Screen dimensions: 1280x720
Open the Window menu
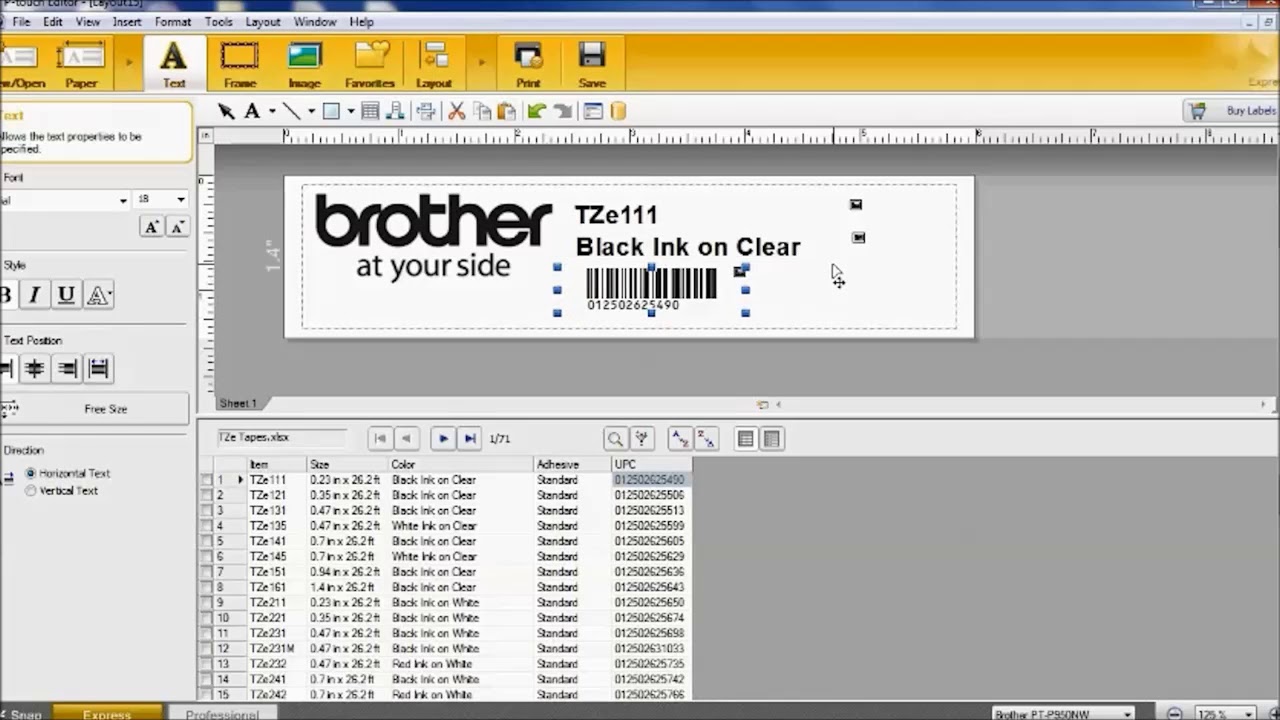(315, 21)
